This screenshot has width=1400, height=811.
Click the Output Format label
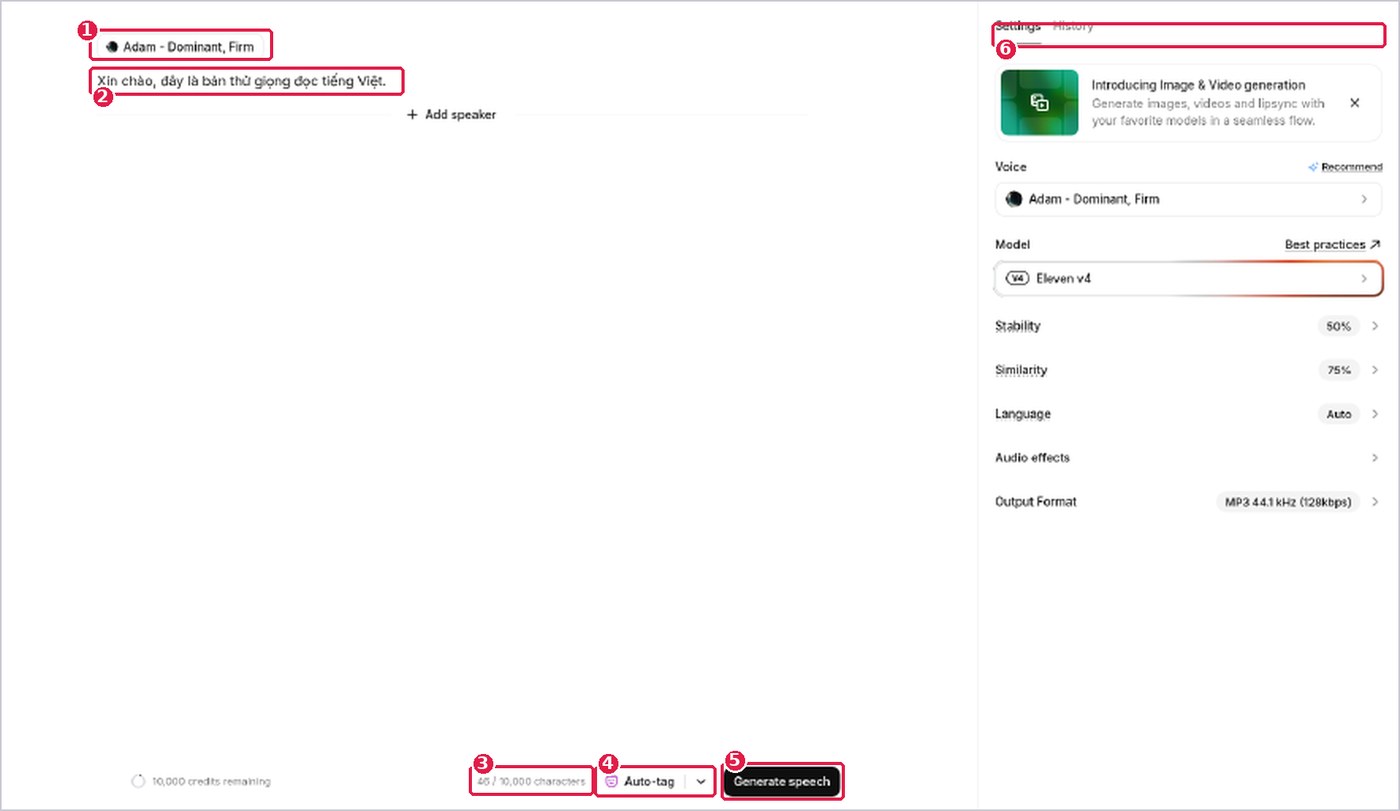pos(1036,502)
